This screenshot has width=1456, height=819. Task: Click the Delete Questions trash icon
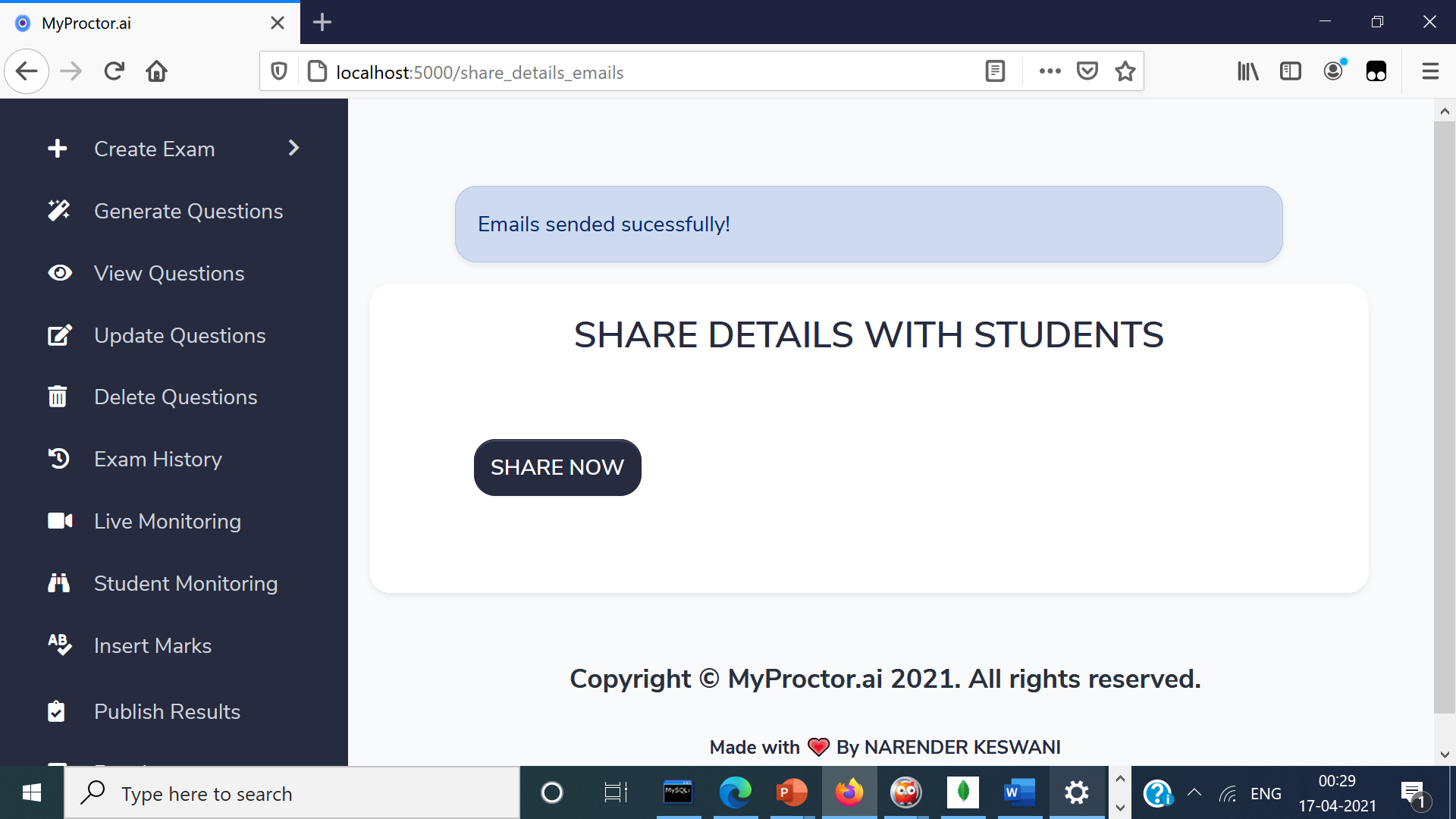(x=58, y=397)
